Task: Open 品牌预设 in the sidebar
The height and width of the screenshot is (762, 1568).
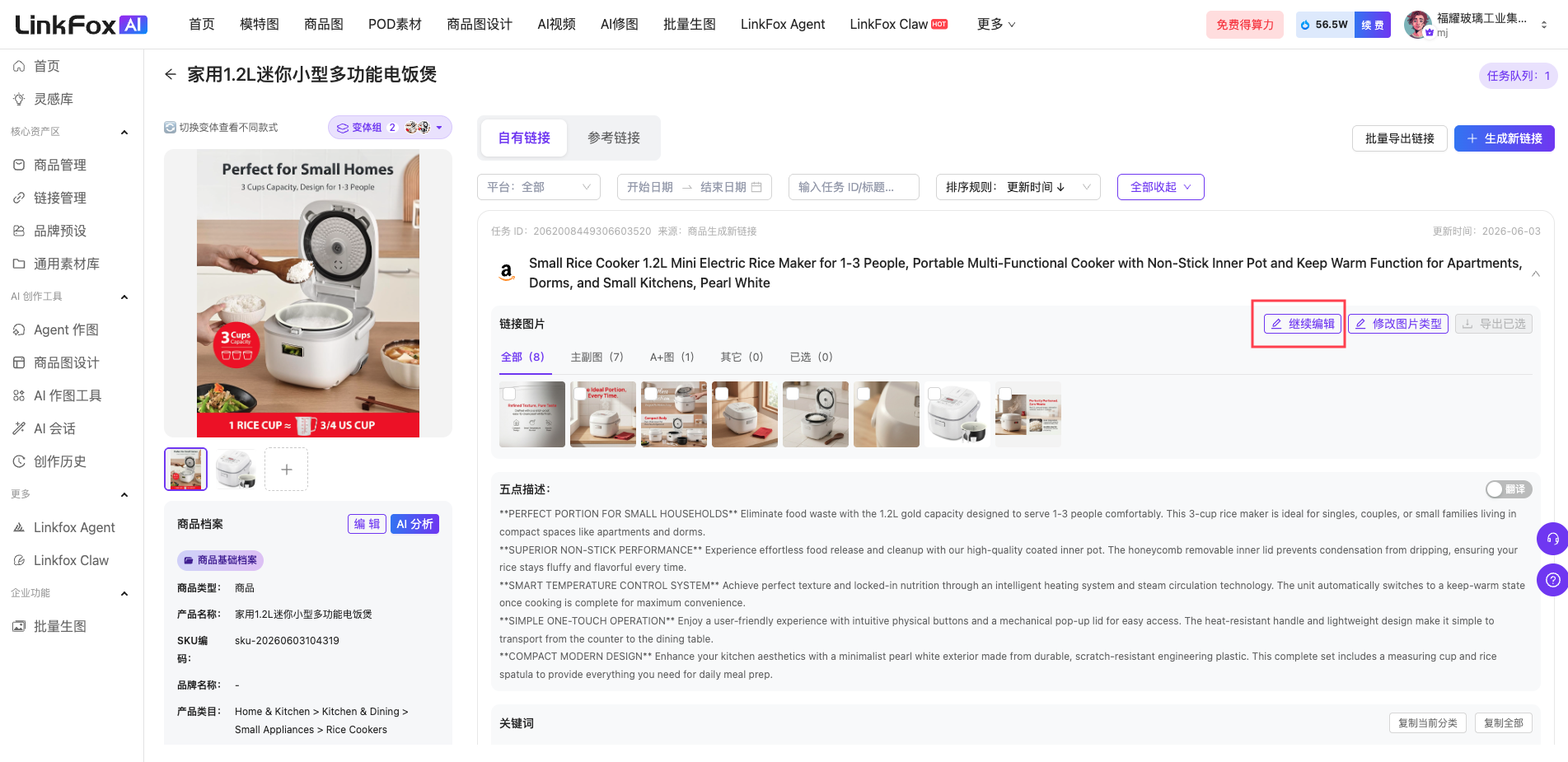Action: [x=60, y=231]
